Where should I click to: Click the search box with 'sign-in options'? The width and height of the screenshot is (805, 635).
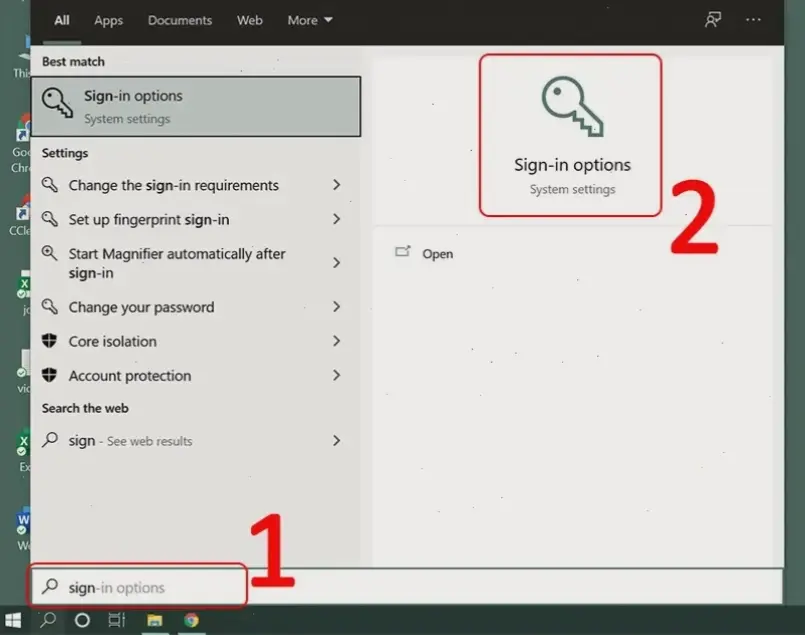click(x=140, y=587)
